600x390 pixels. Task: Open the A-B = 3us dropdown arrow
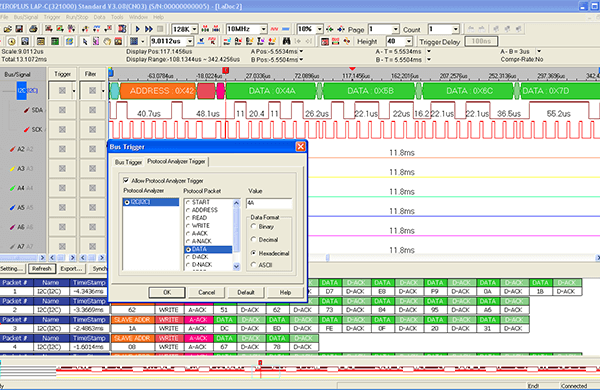coord(539,51)
